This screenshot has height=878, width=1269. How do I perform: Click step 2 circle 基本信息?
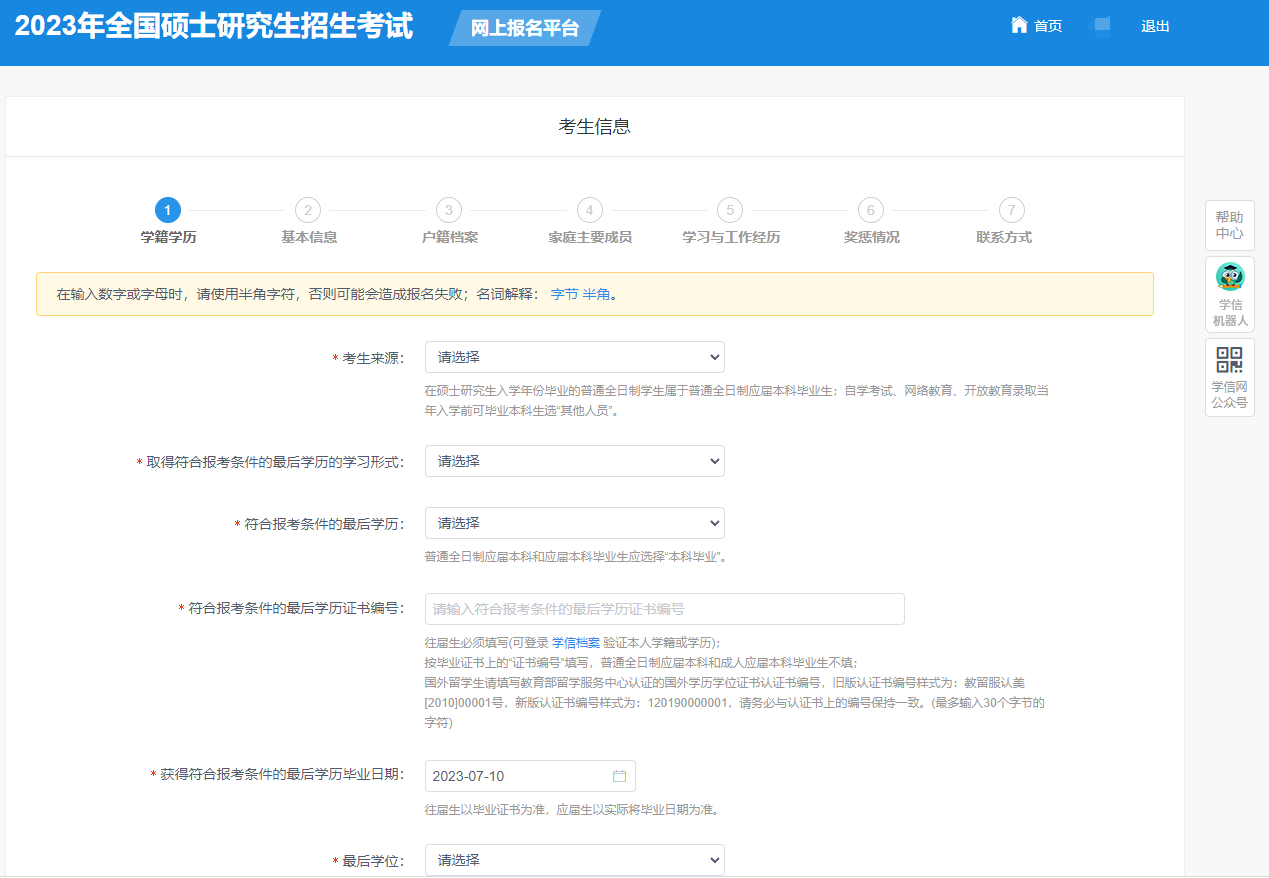click(308, 210)
